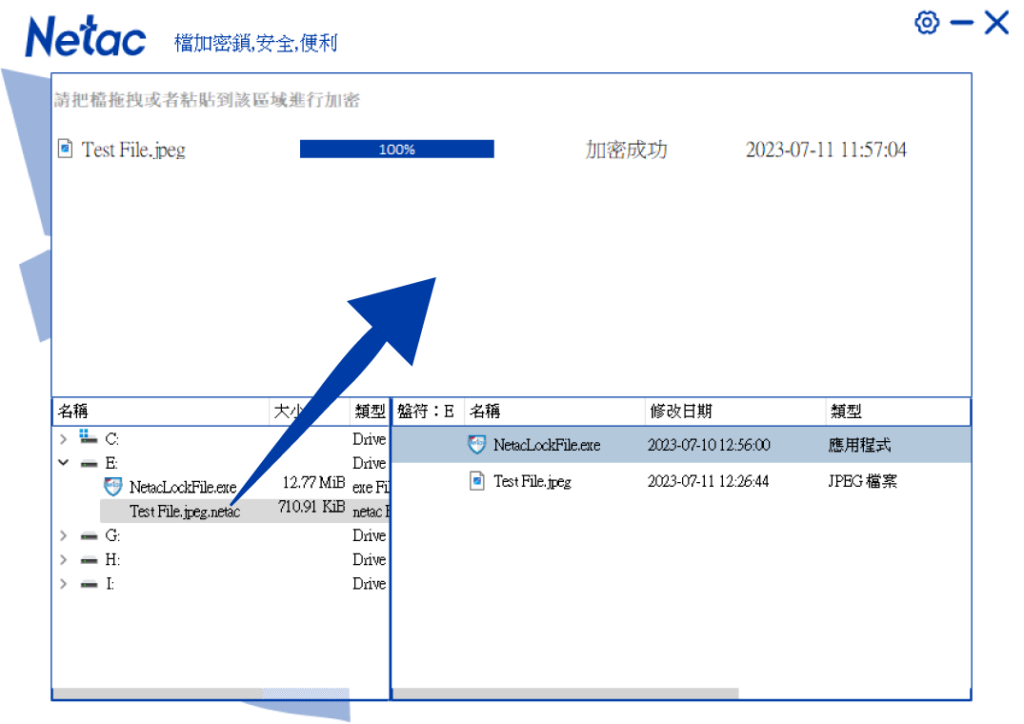Click file icon beside encrypted Test File.jpeg entry
Screen dimensions: 1024x724
pyautogui.click(x=65, y=149)
